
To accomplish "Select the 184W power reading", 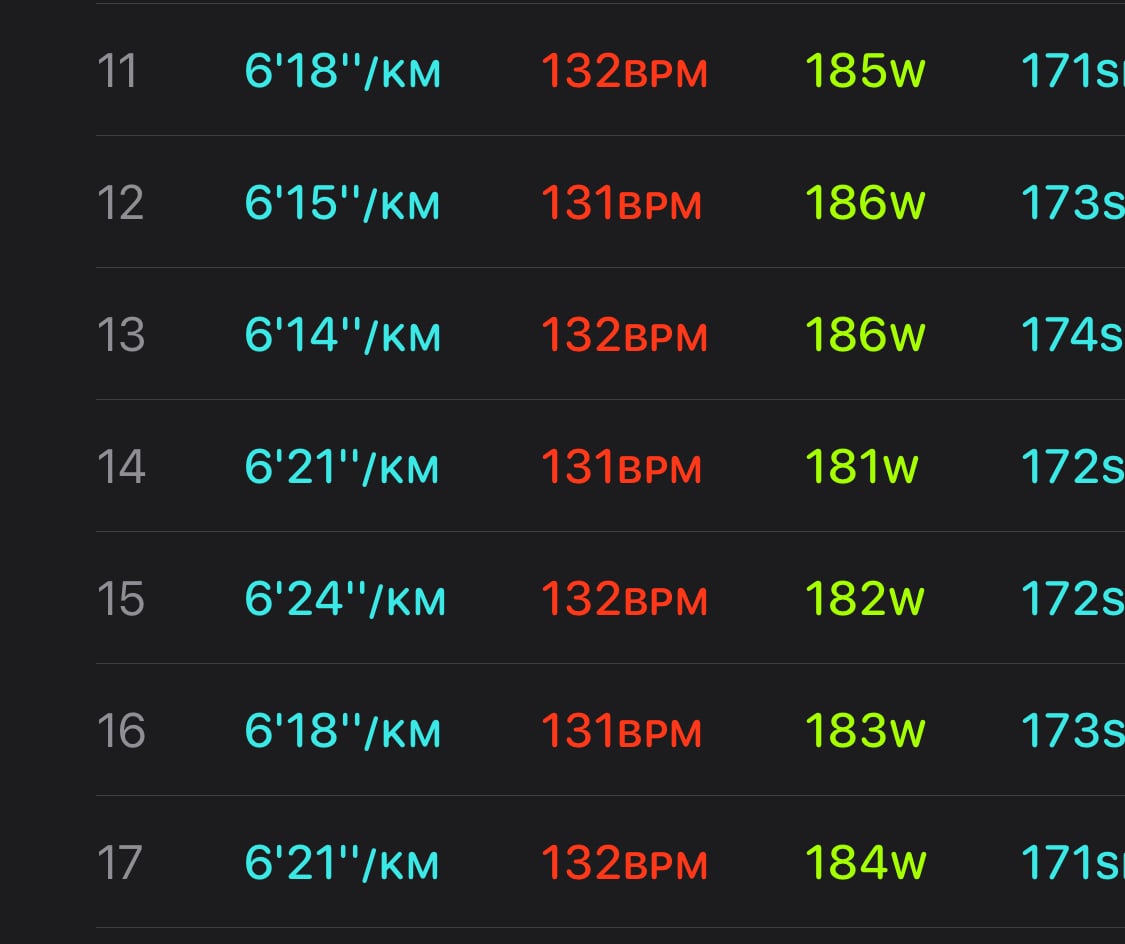I will point(865,863).
